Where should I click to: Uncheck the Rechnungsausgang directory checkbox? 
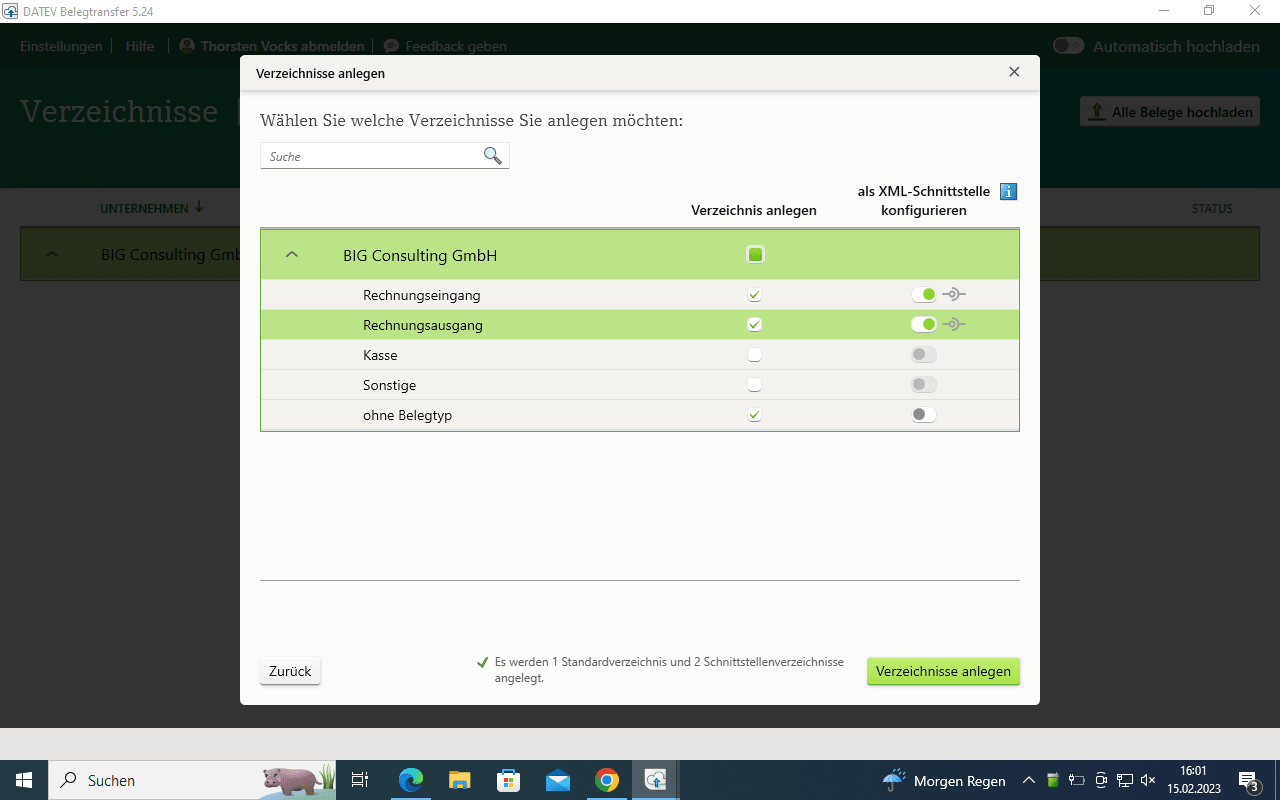755,325
